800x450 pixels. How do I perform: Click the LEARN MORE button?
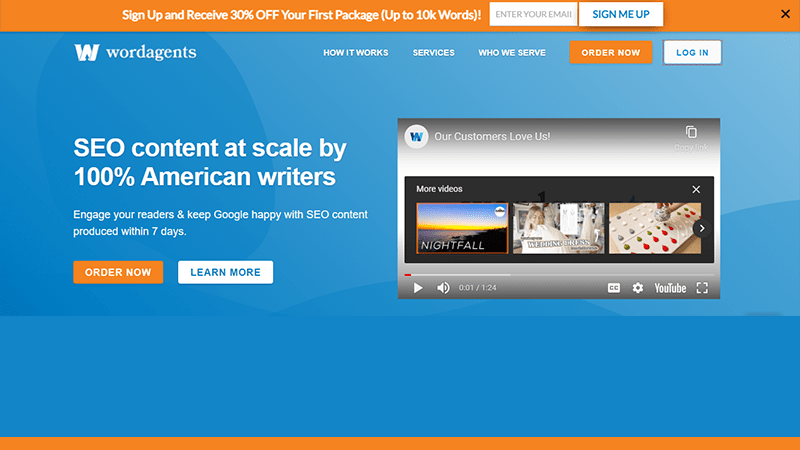pos(226,272)
